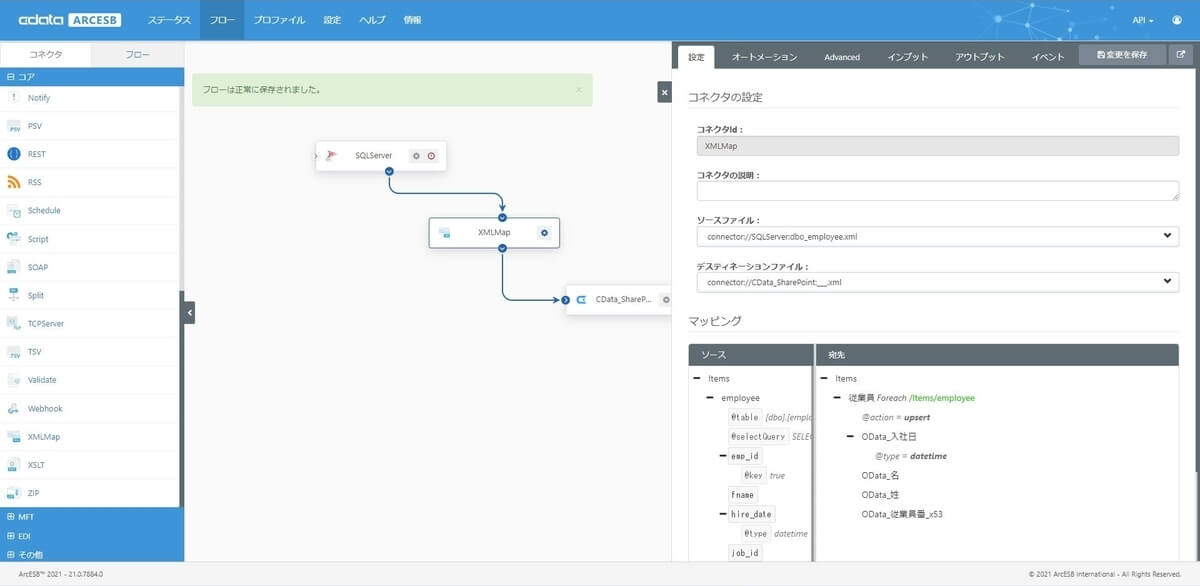
Task: Open the ソースファイル dropdown
Action: pos(937,237)
